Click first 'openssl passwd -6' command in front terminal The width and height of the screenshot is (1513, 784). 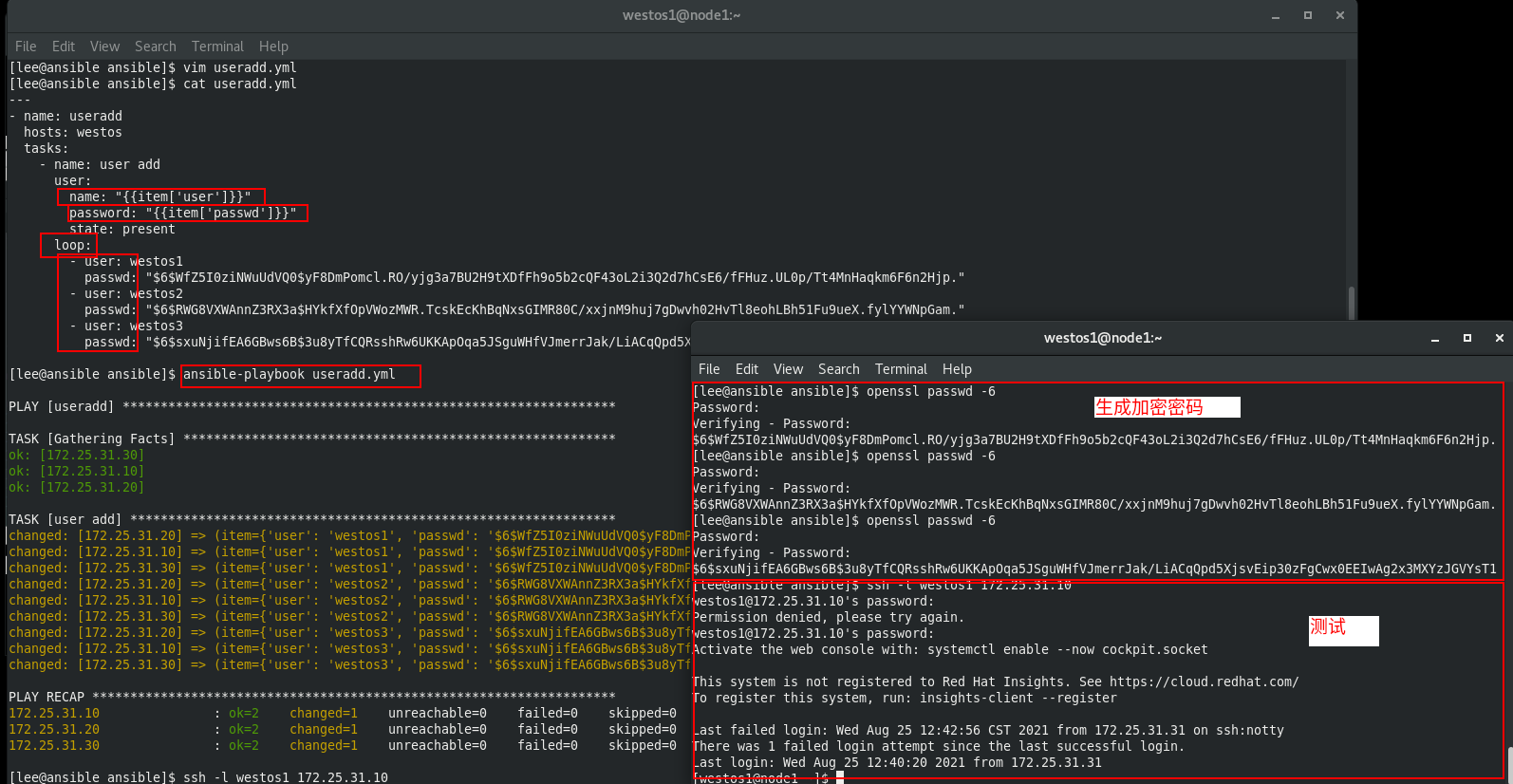pos(931,392)
